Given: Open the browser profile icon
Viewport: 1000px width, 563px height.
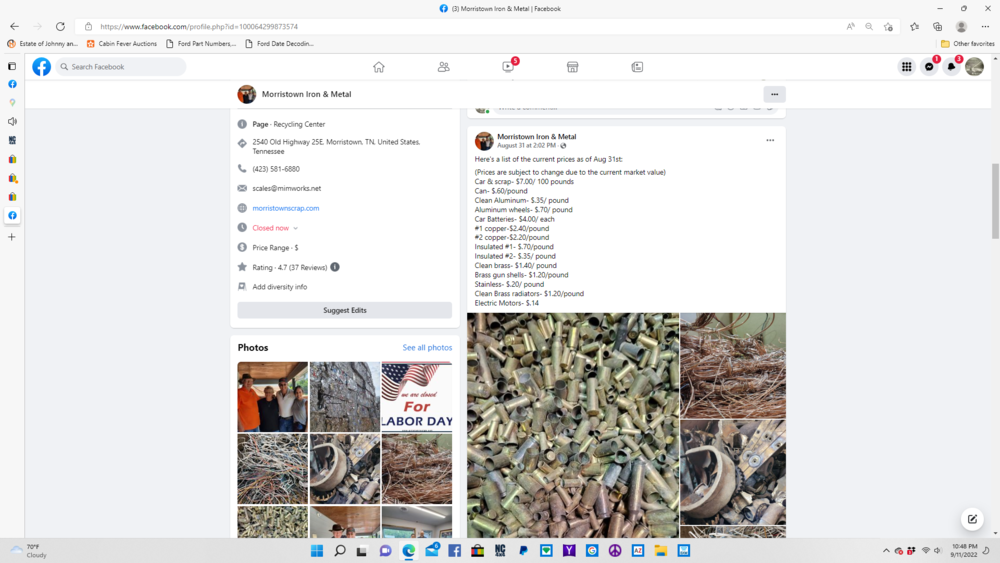Looking at the screenshot, I should click(961, 27).
